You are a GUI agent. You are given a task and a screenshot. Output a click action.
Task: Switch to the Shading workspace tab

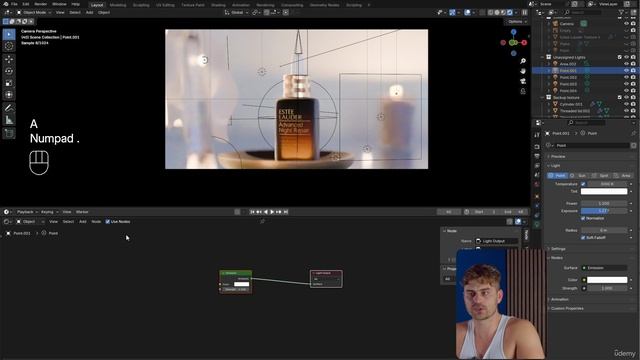click(218, 5)
